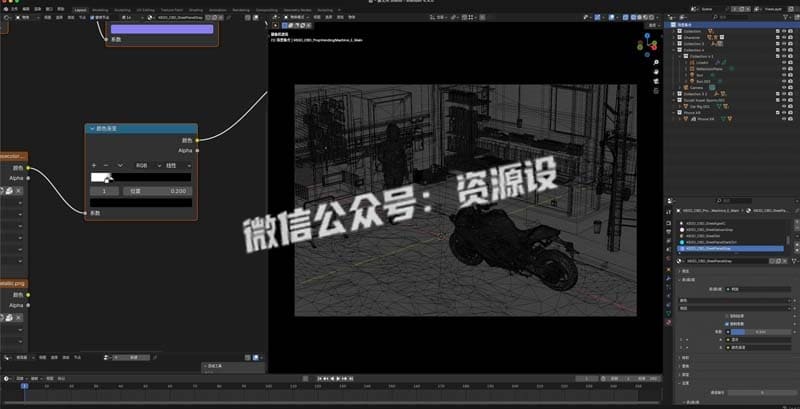Image resolution: width=800 pixels, height=409 pixels.
Task: Open the Scene properties tab icon
Action: point(668,249)
